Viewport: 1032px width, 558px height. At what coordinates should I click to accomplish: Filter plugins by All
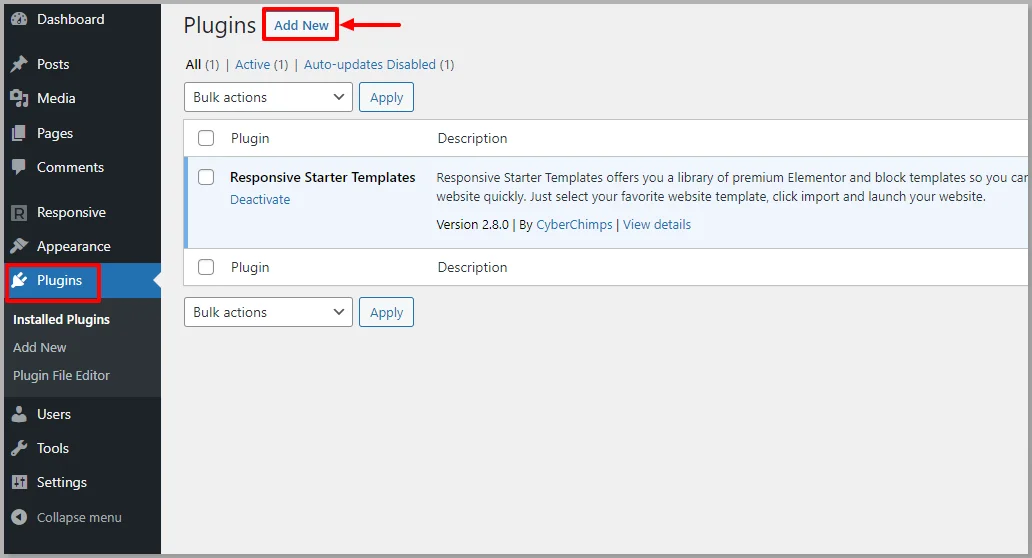click(194, 64)
